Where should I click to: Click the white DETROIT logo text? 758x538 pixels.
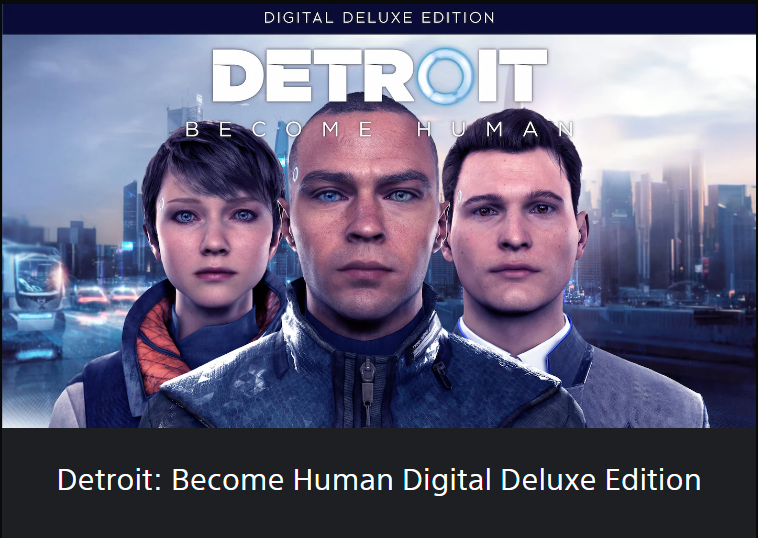tap(379, 75)
